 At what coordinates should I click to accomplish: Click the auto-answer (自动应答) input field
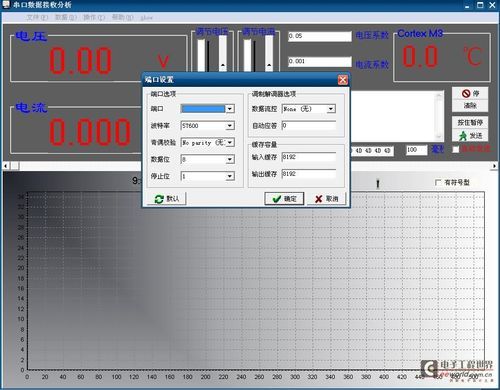coord(309,126)
